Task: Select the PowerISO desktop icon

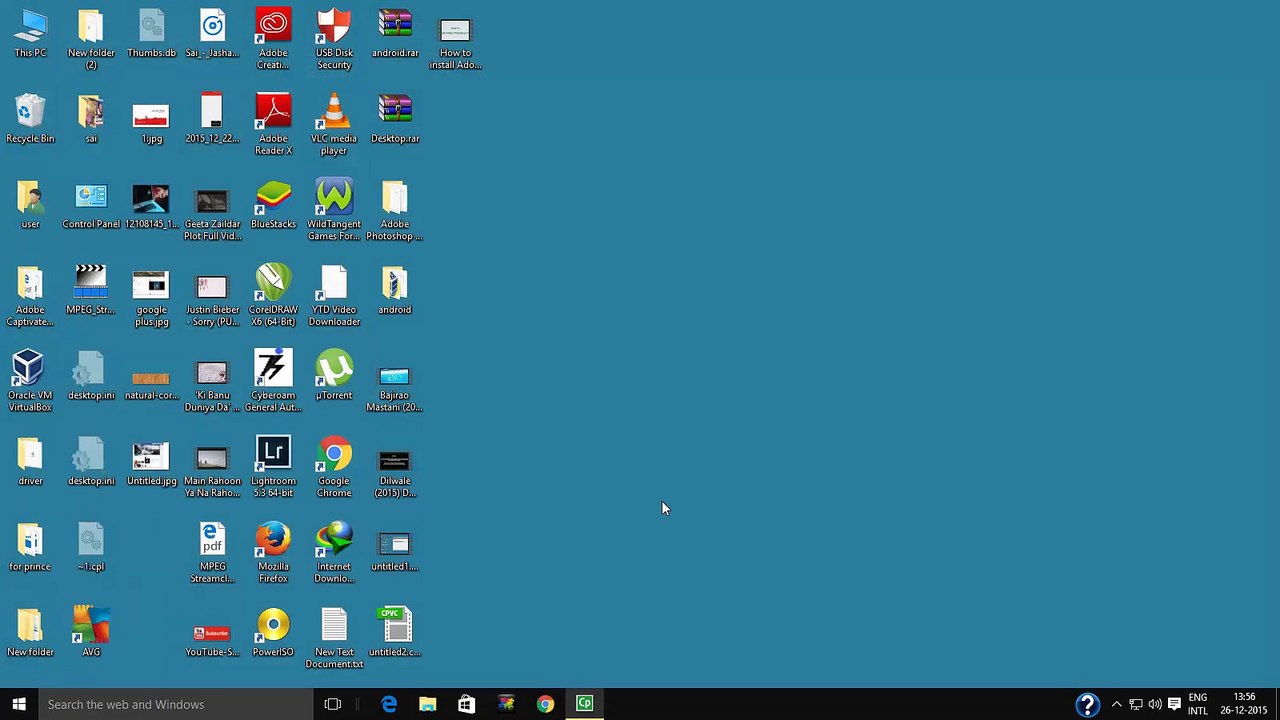Action: click(x=273, y=633)
